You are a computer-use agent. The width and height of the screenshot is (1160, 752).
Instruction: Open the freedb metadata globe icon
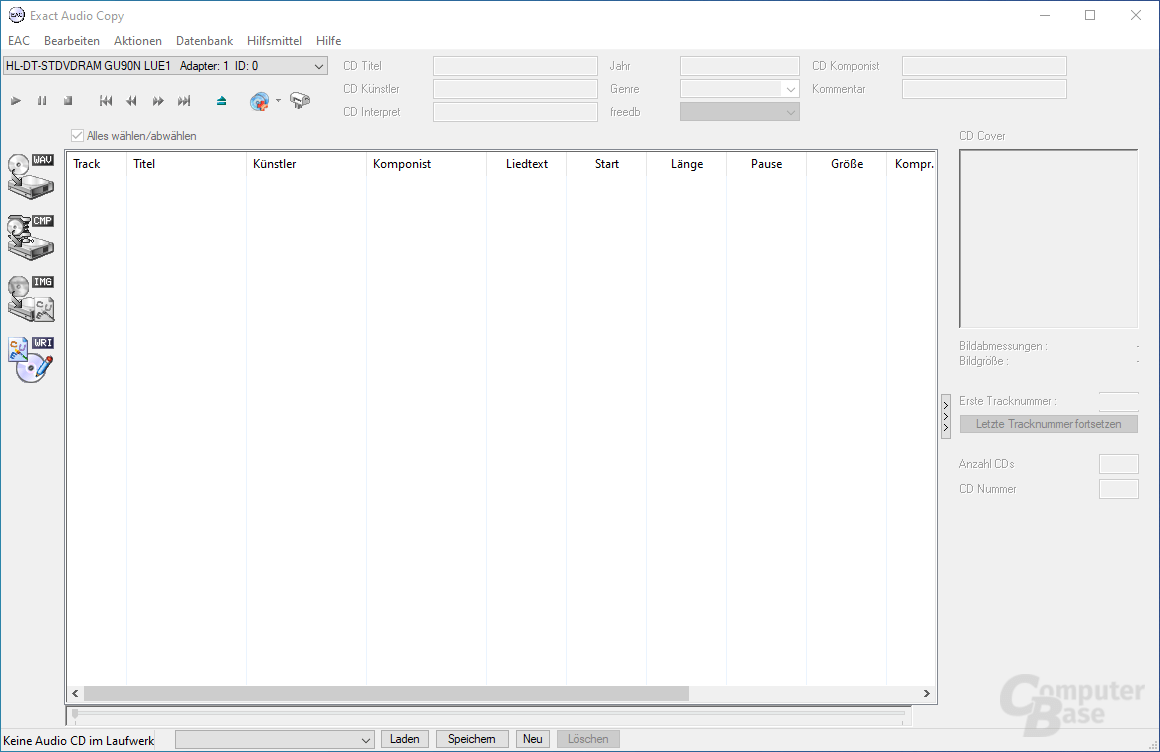pyautogui.click(x=260, y=100)
